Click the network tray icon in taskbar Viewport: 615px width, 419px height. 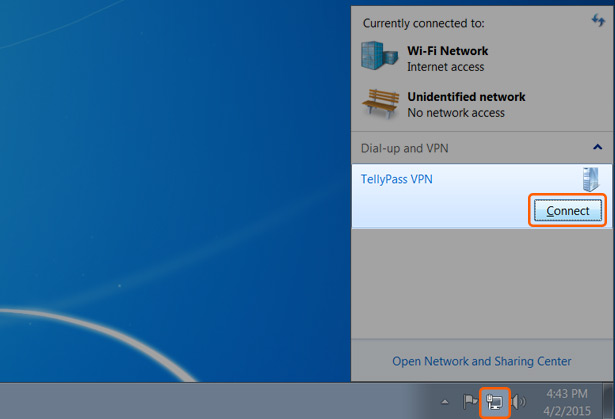click(x=495, y=402)
